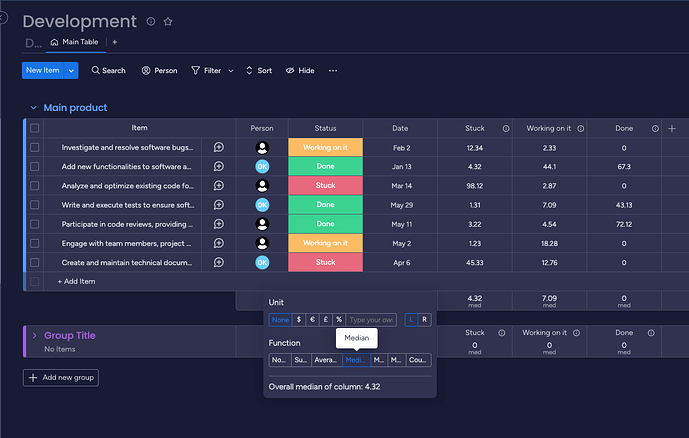Open the New Item dropdown arrow

coord(71,71)
